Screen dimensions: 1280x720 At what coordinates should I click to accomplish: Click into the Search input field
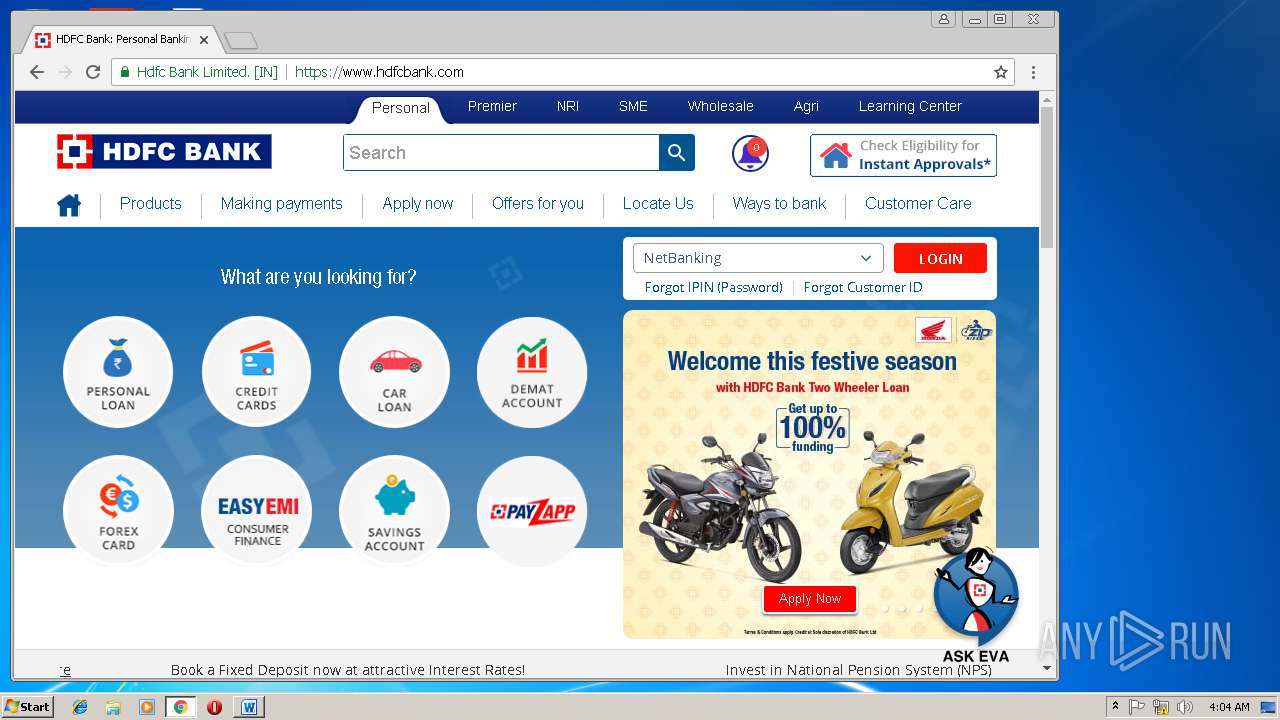click(501, 153)
